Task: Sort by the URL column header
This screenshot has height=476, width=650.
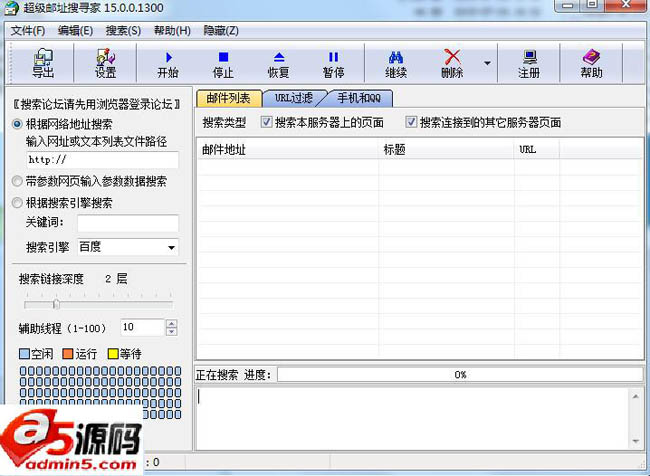Action: click(x=537, y=150)
